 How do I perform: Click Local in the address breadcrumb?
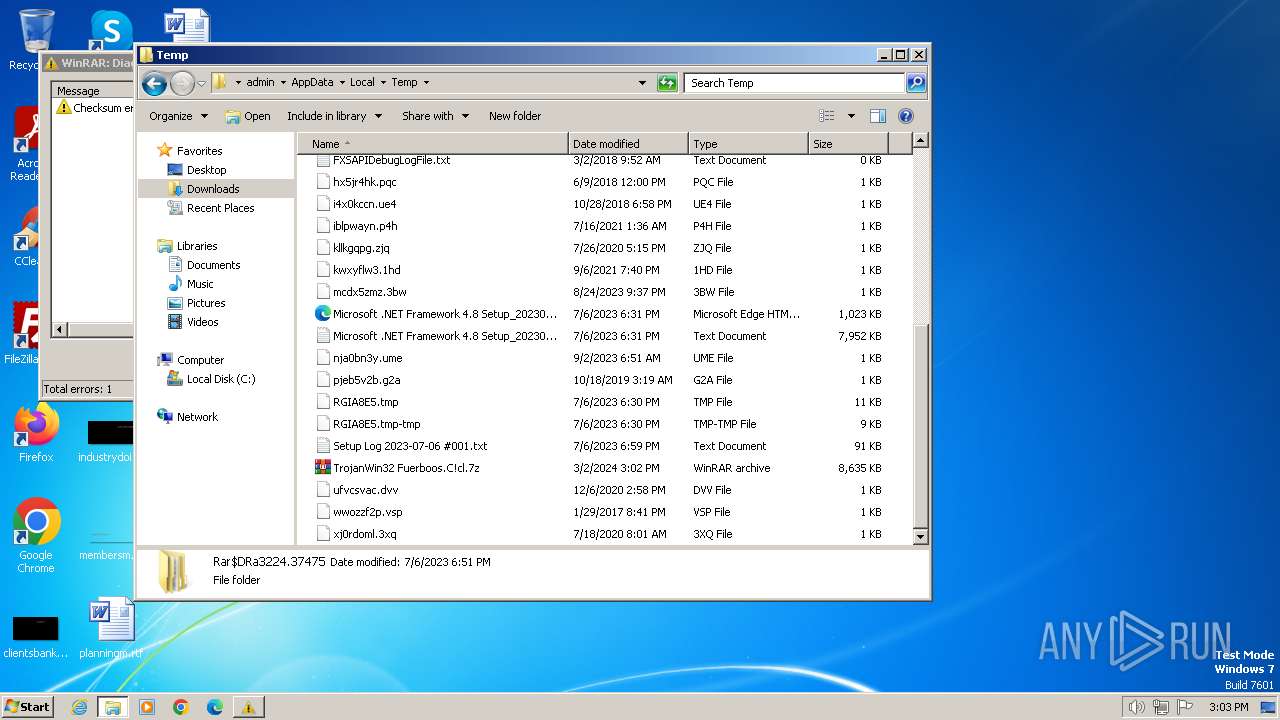point(362,83)
